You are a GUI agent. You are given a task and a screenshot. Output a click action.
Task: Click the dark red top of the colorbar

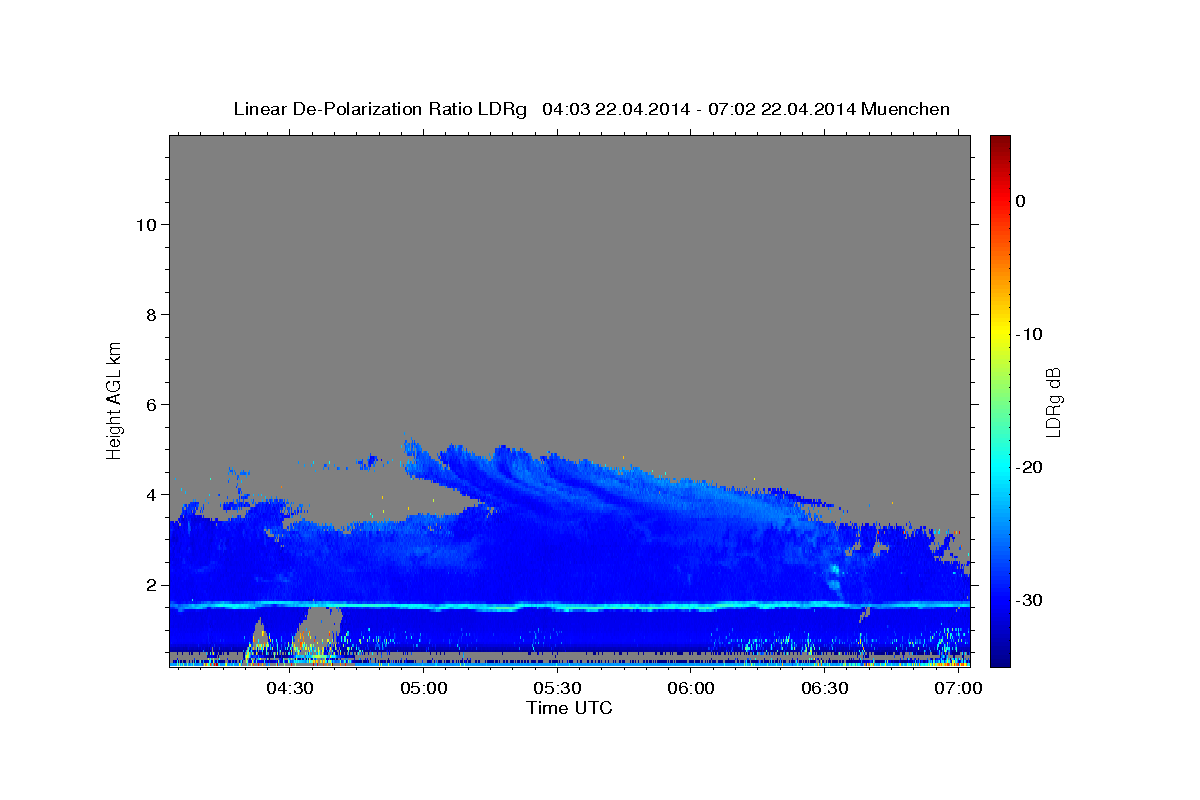click(1000, 143)
